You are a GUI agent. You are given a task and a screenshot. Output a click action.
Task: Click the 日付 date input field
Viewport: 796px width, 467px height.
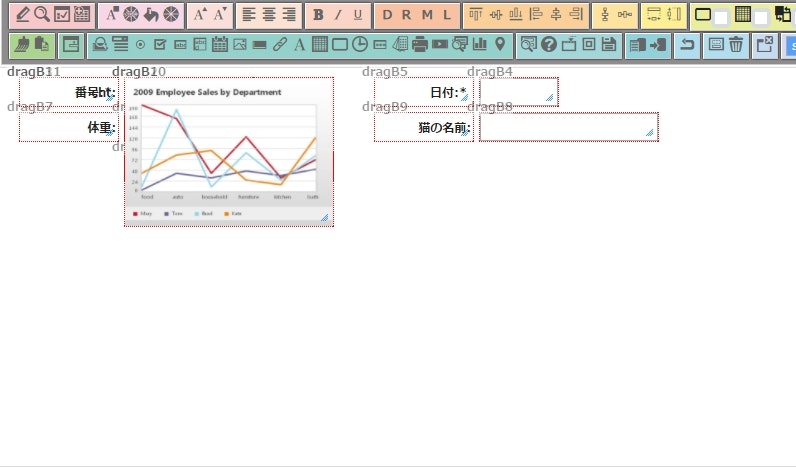click(519, 92)
